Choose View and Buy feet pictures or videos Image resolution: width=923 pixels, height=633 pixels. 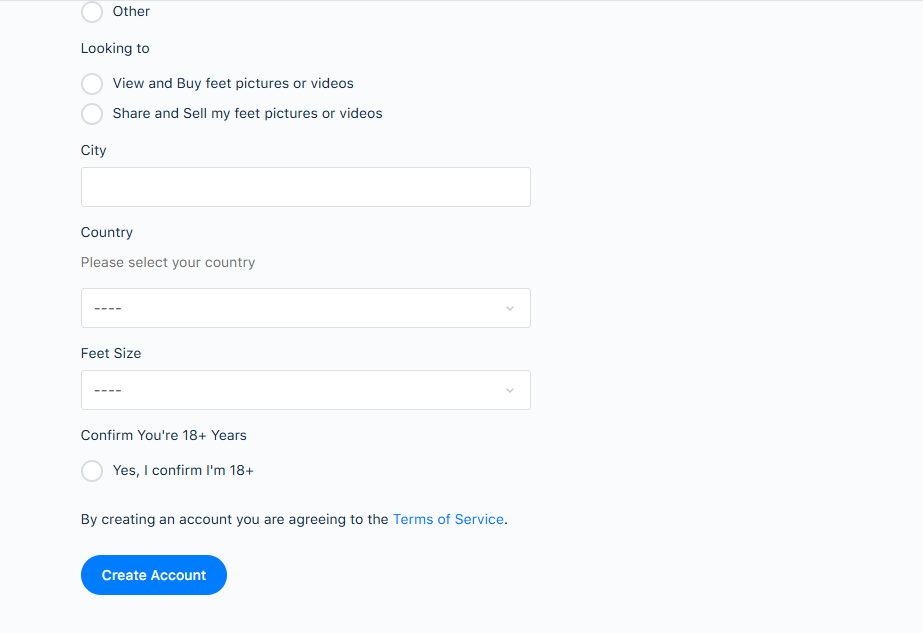click(91, 84)
